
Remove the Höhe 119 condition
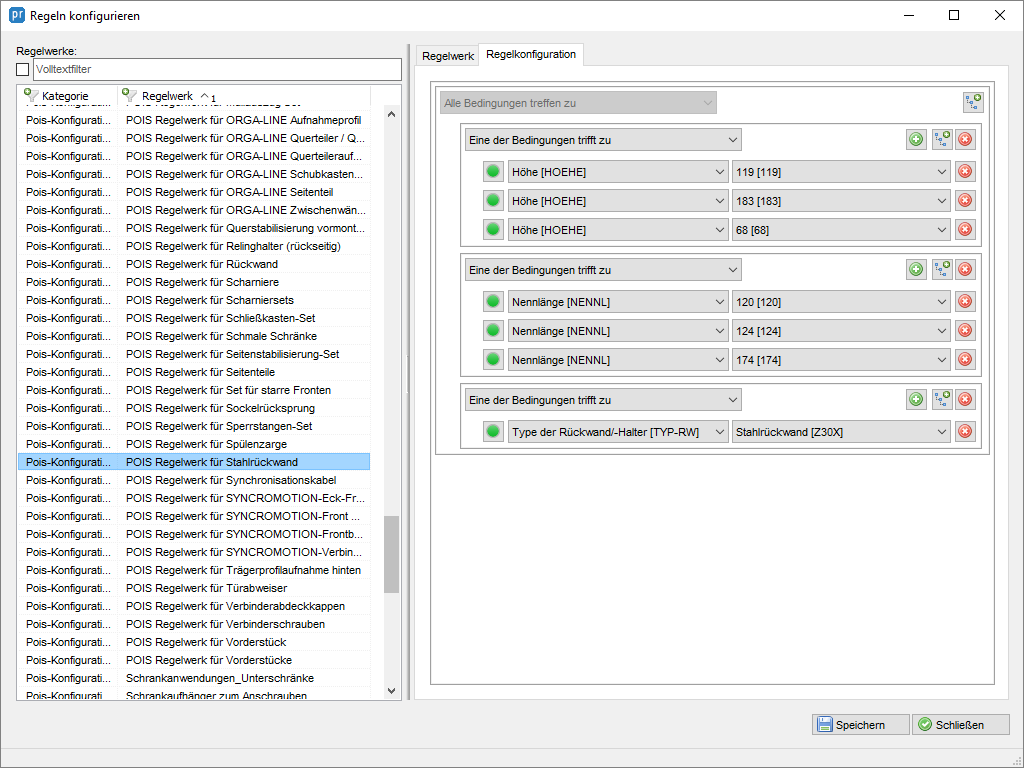pyautogui.click(x=965, y=172)
